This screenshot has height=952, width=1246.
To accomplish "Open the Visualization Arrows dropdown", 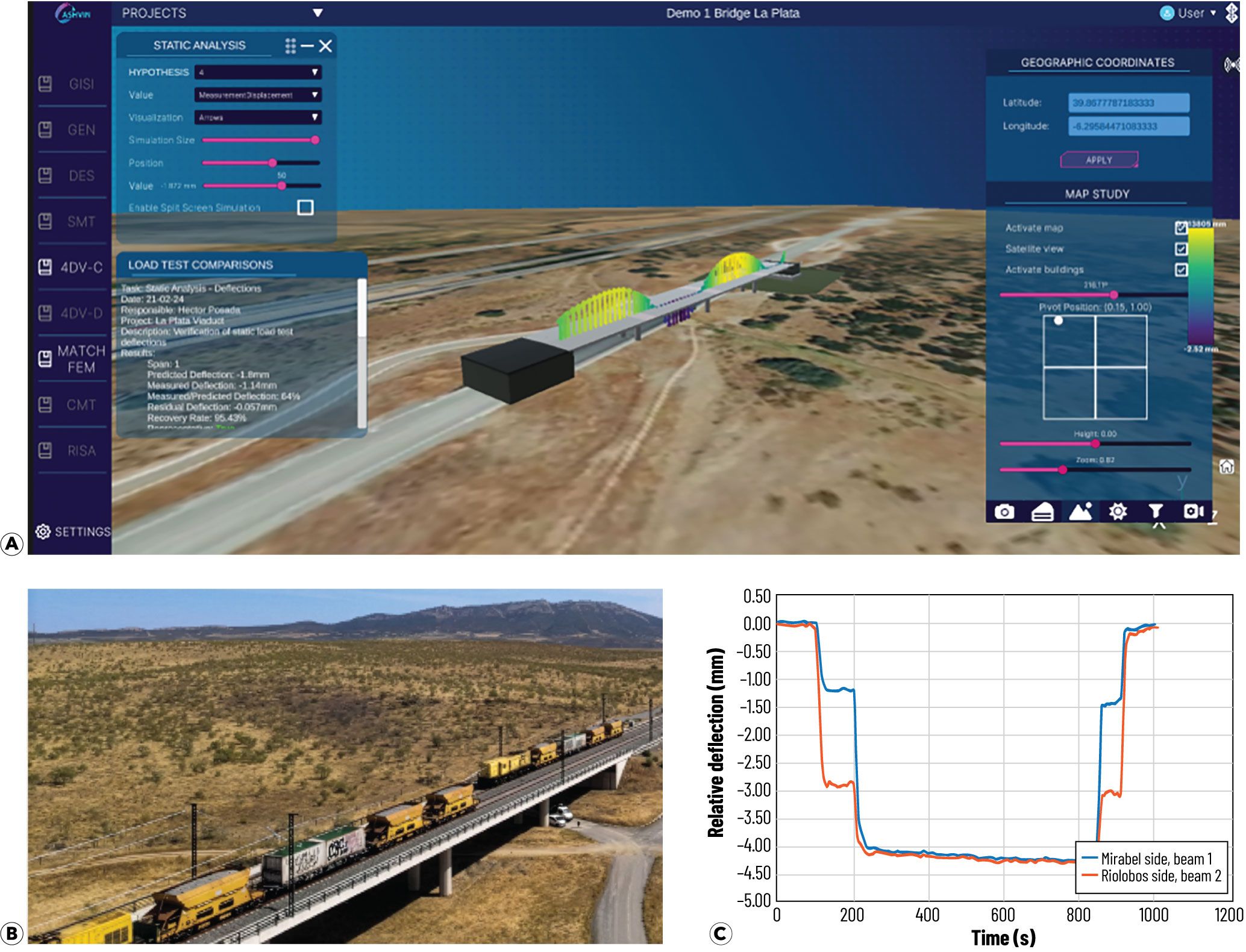I will click(258, 117).
